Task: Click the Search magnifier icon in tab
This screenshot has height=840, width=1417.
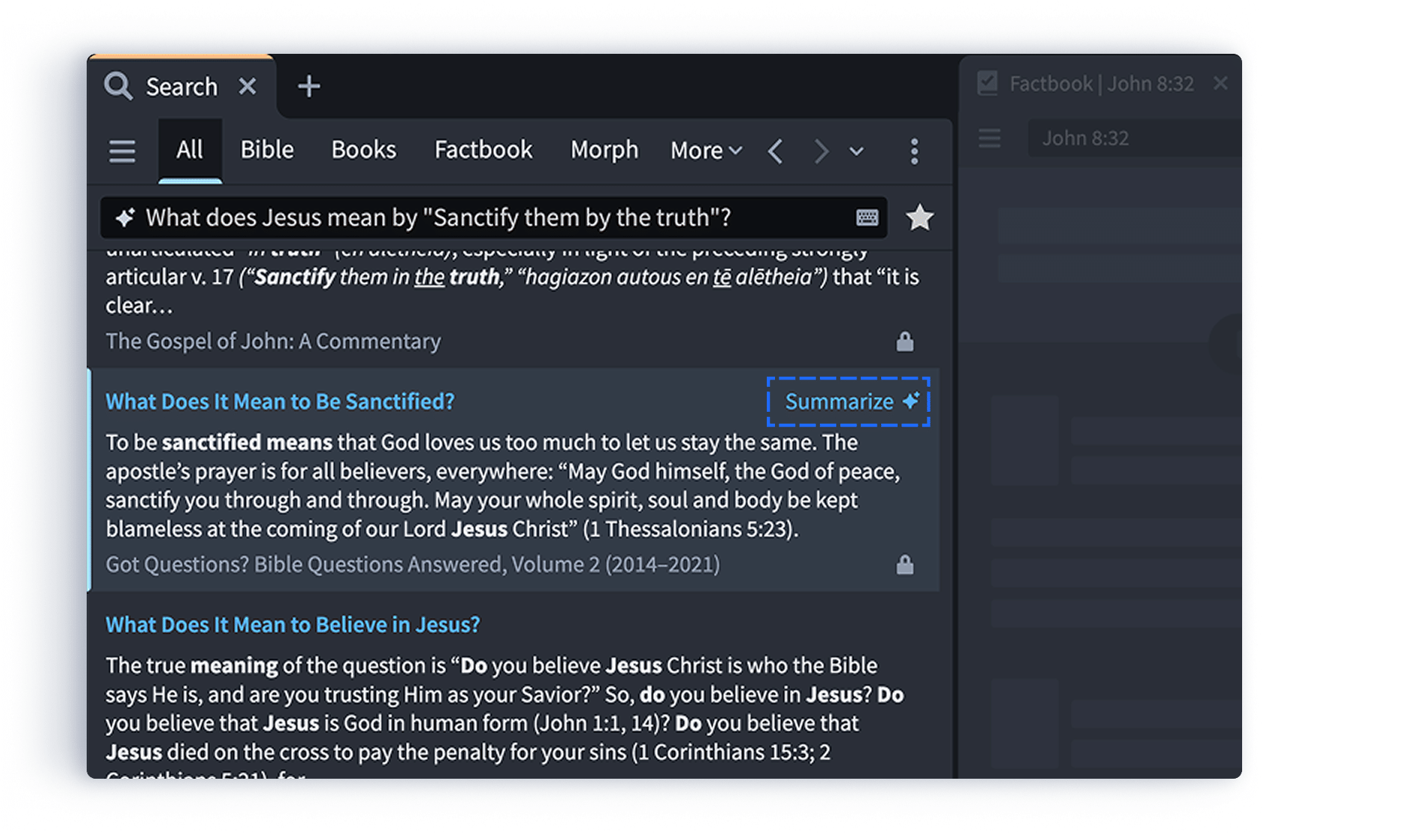Action: tap(118, 86)
